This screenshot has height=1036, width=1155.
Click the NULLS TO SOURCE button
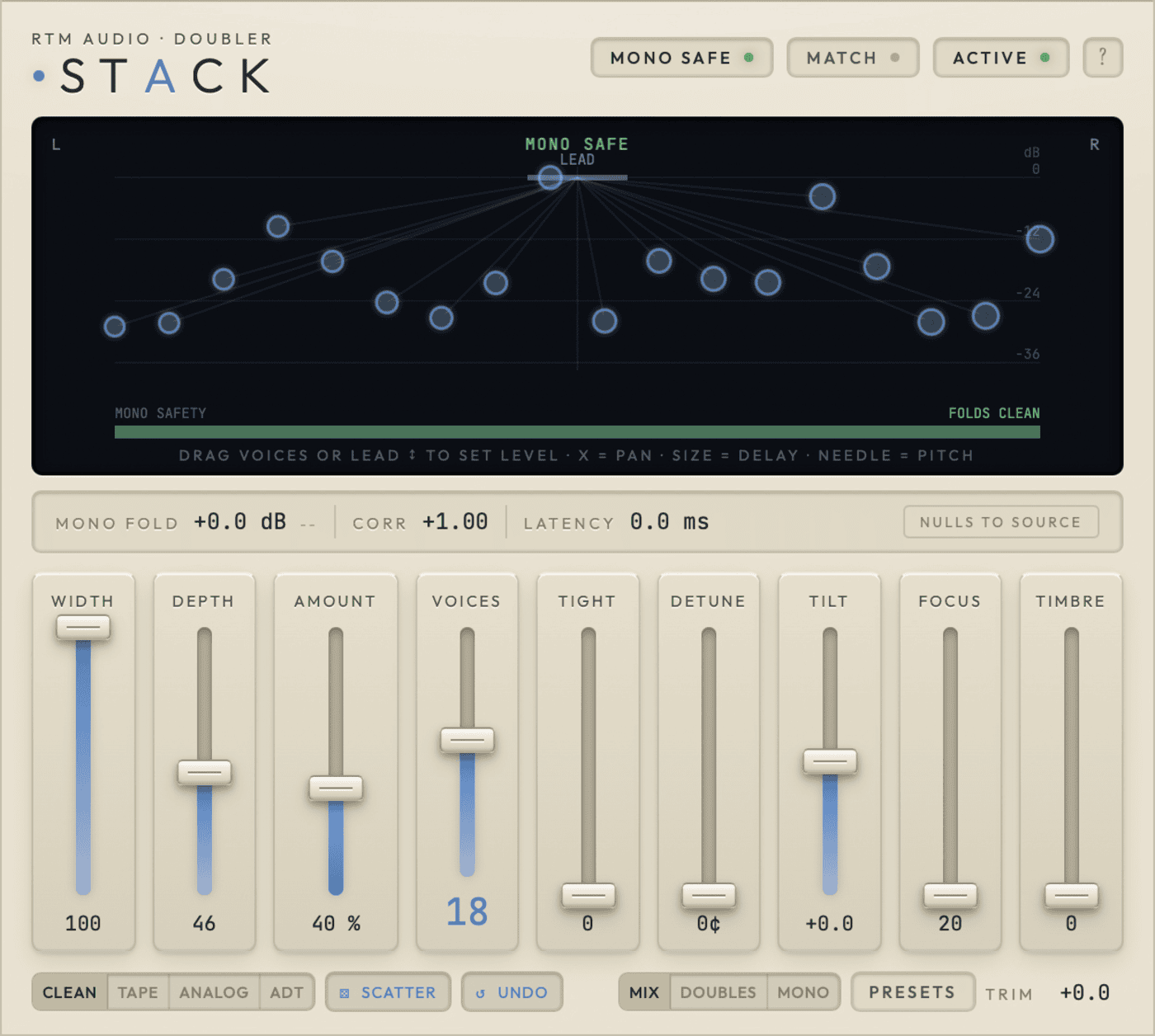pos(1001,522)
